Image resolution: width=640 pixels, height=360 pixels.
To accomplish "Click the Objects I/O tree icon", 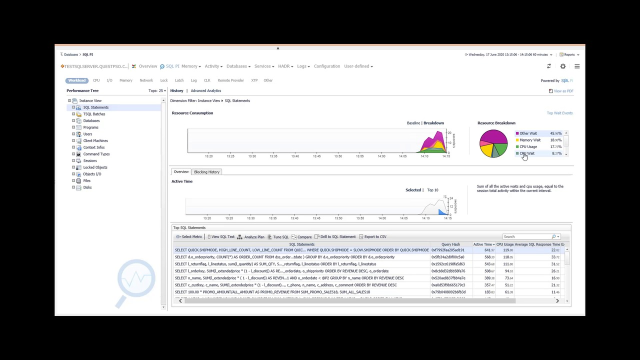I will pos(79,174).
